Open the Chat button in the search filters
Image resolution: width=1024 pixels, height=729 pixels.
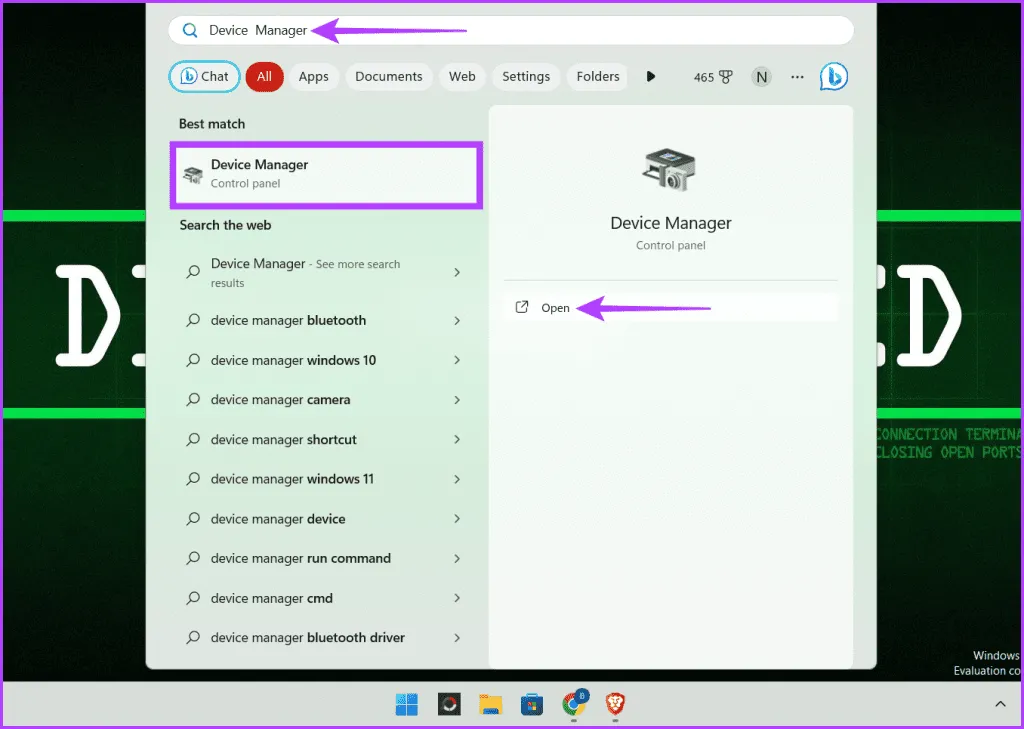tap(205, 77)
